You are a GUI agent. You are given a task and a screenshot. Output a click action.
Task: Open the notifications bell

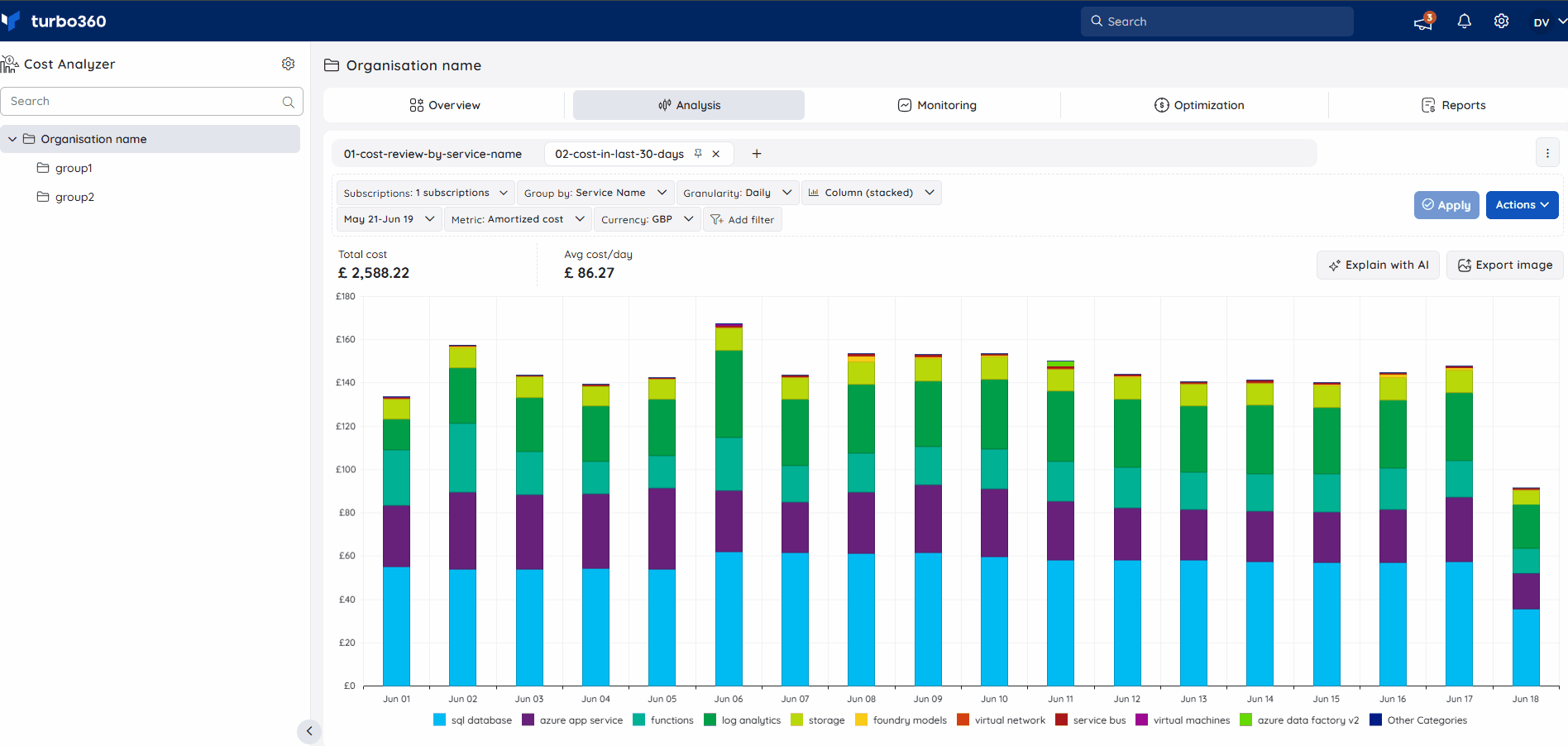(x=1465, y=22)
